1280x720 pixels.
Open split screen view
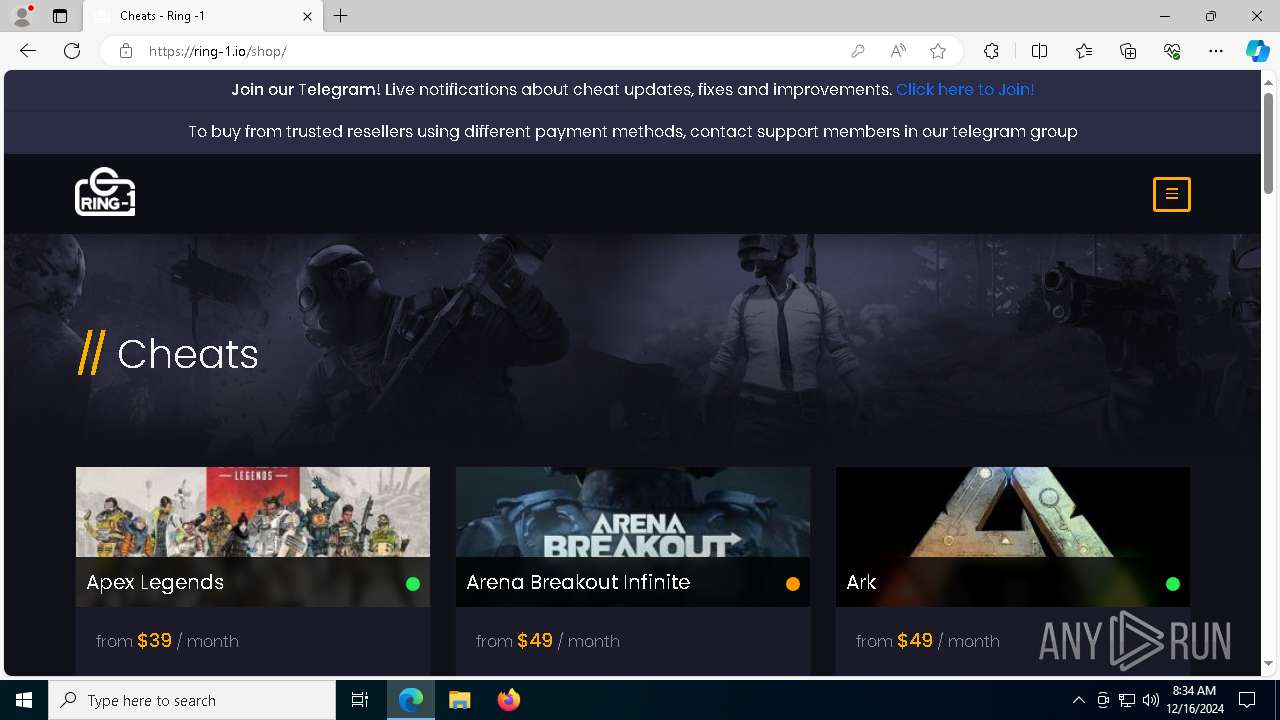(1039, 51)
